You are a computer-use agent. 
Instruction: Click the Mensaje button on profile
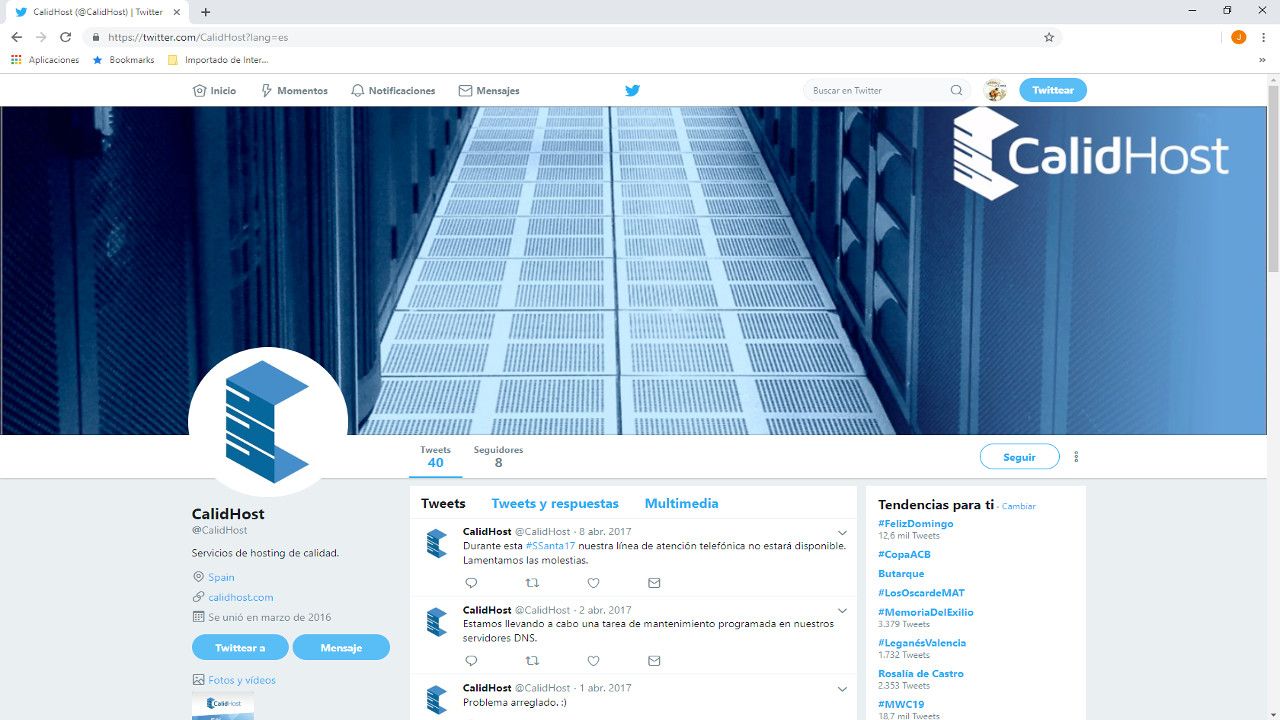click(341, 648)
